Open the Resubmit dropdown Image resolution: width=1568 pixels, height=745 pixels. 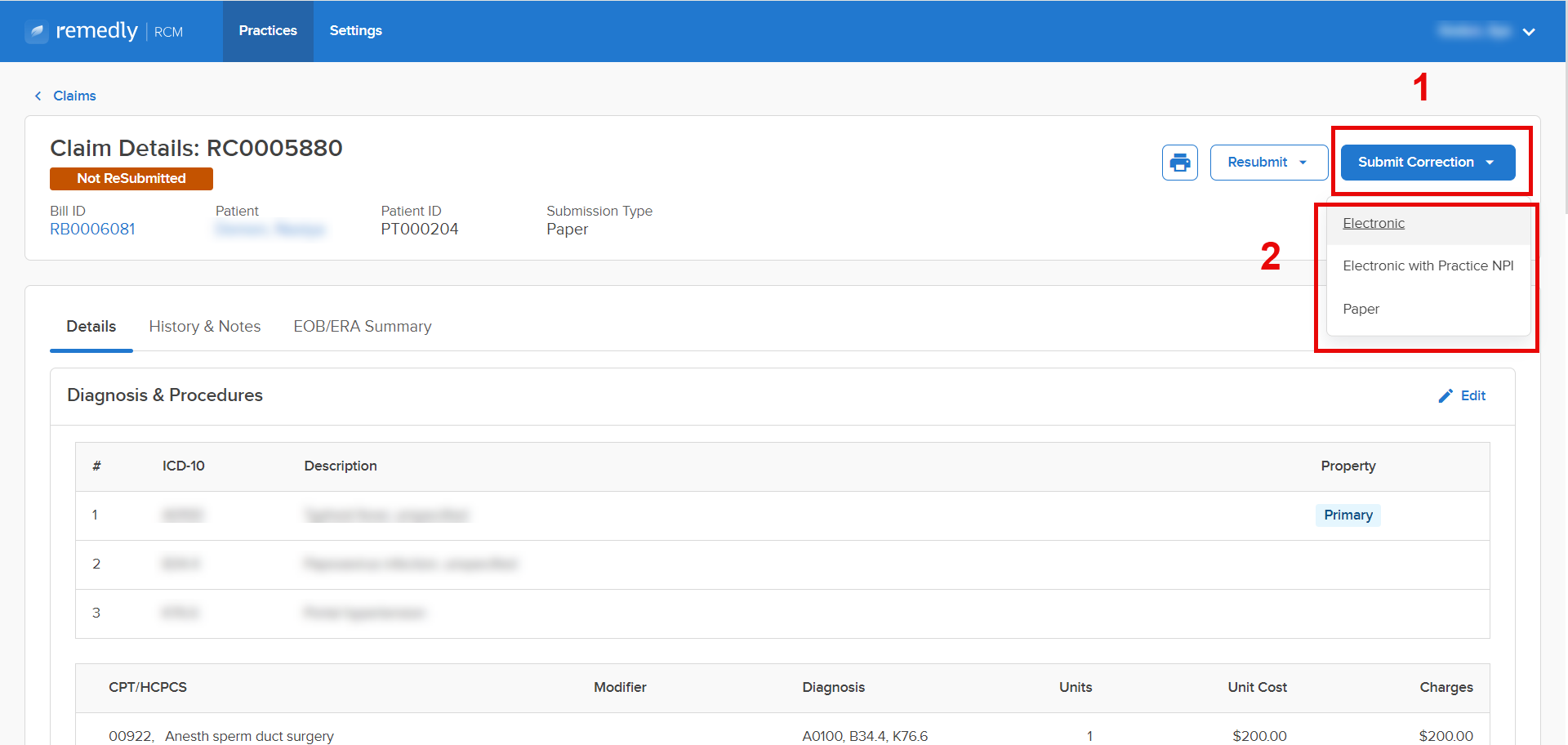coord(1268,163)
